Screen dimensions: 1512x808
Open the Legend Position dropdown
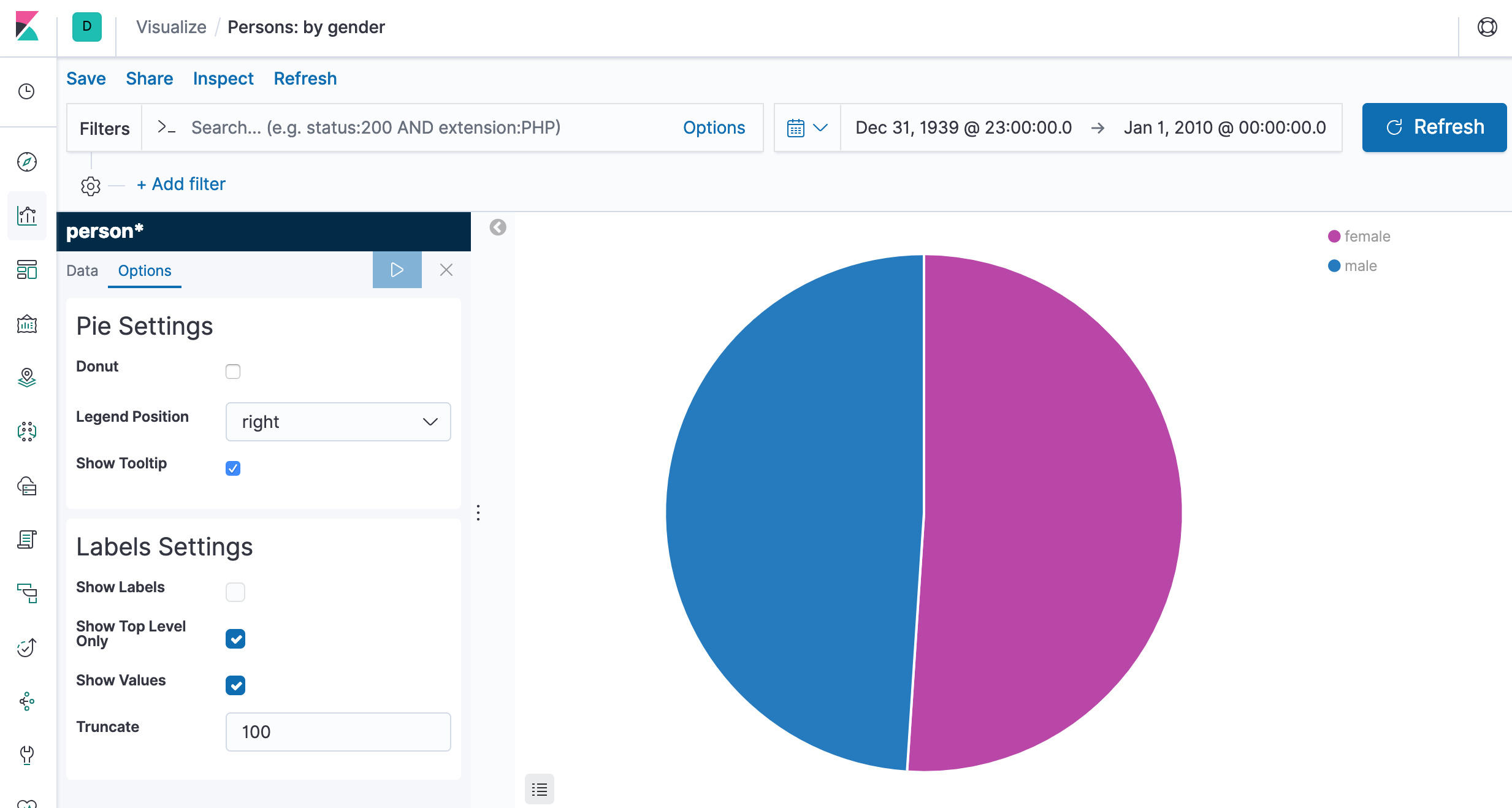pyautogui.click(x=338, y=422)
